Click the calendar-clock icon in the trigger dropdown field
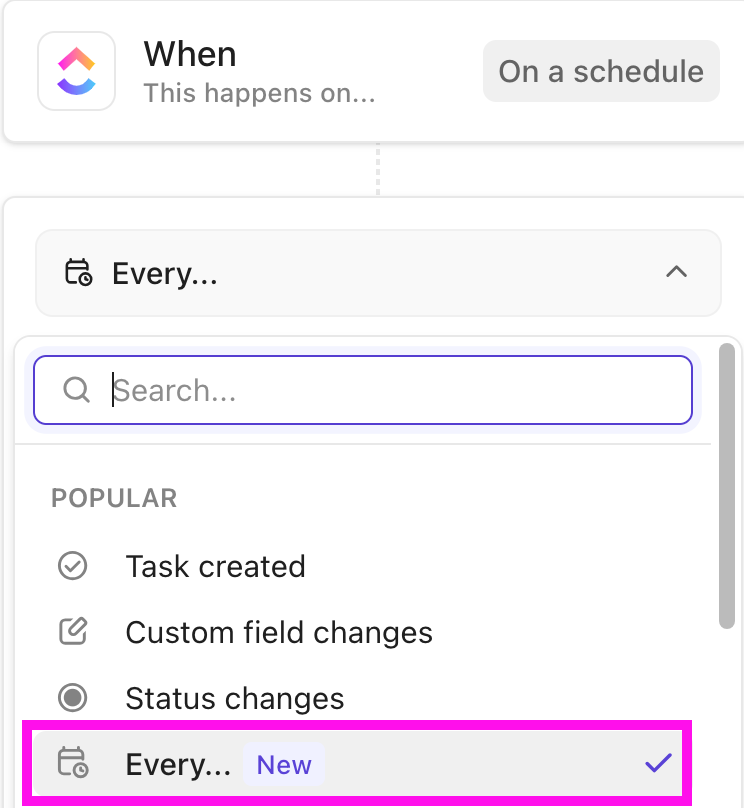Viewport: 744px width, 808px height. tap(78, 273)
